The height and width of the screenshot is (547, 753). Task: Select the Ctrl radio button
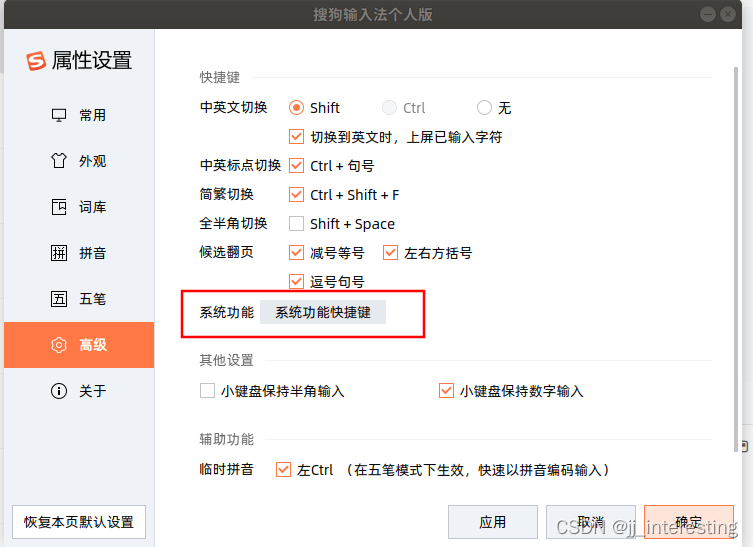(x=389, y=108)
